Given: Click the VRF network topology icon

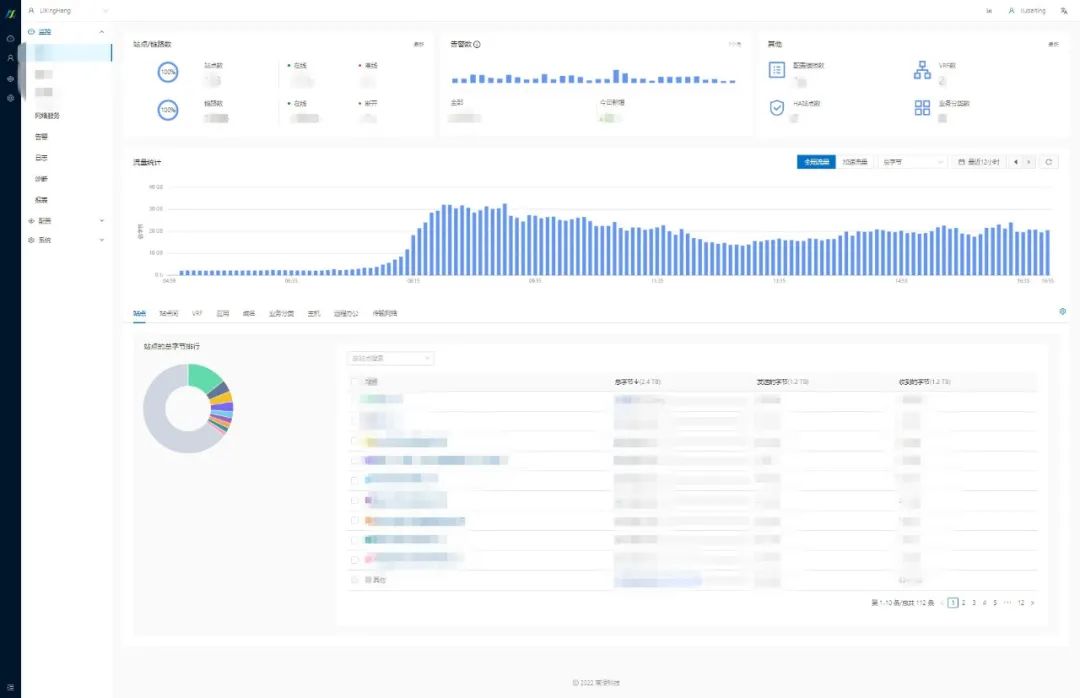Looking at the screenshot, I should (x=922, y=69).
